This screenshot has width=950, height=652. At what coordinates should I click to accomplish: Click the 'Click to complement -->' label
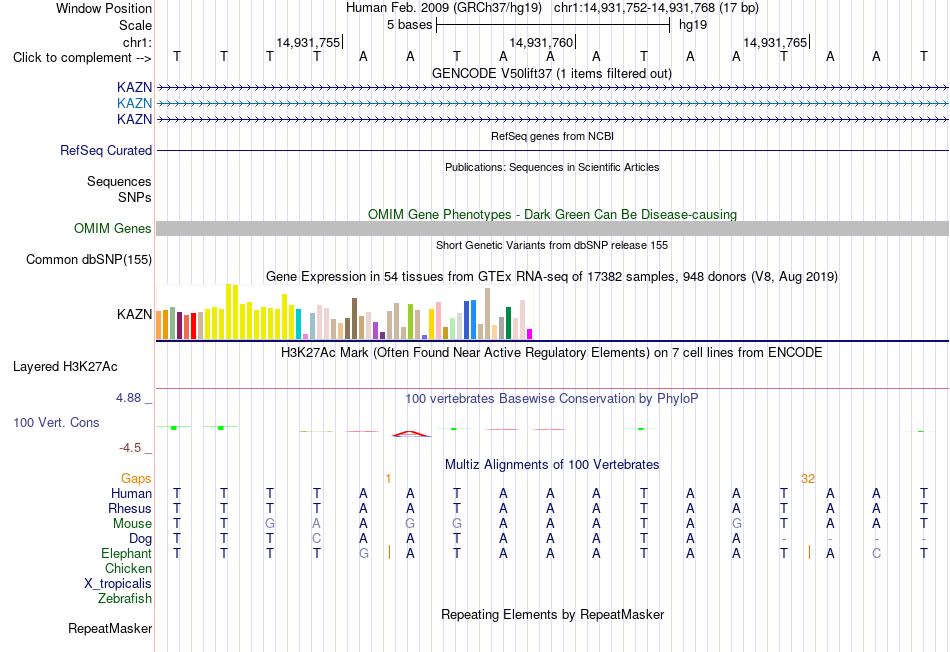pos(82,58)
